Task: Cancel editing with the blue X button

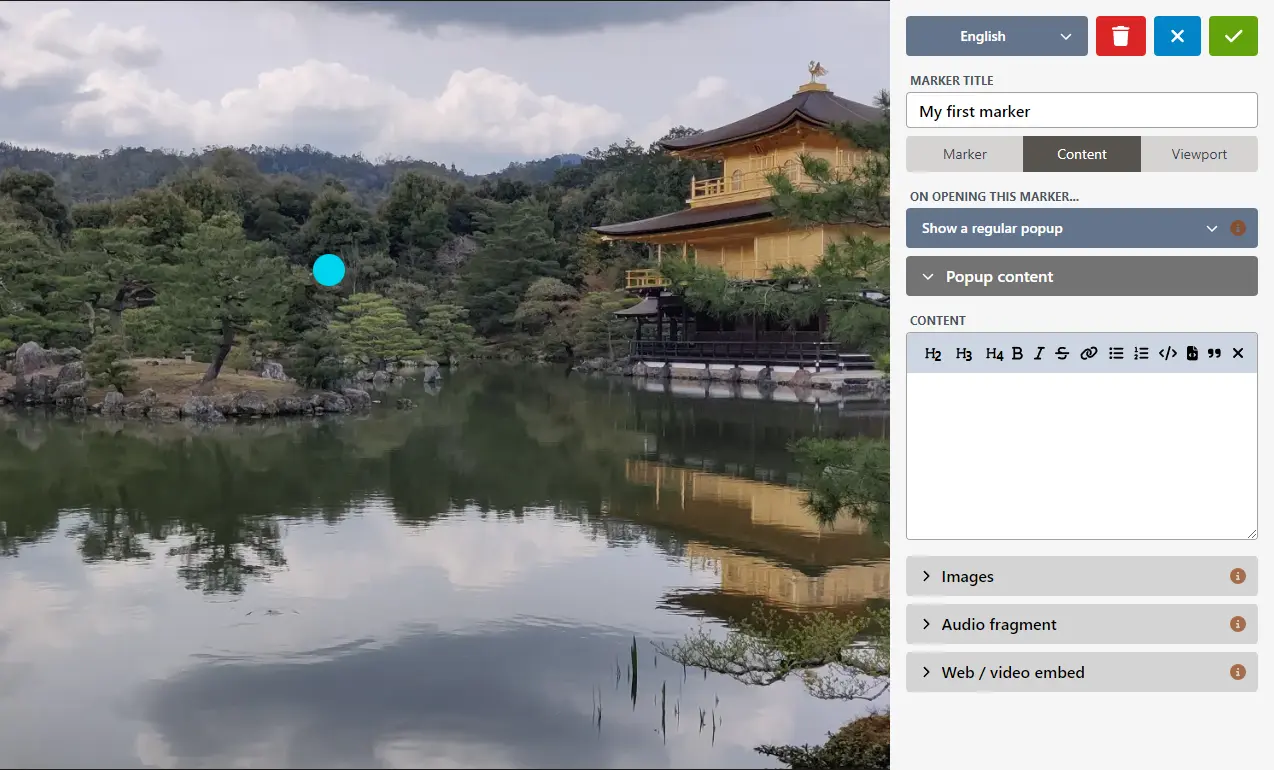Action: 1177,36
